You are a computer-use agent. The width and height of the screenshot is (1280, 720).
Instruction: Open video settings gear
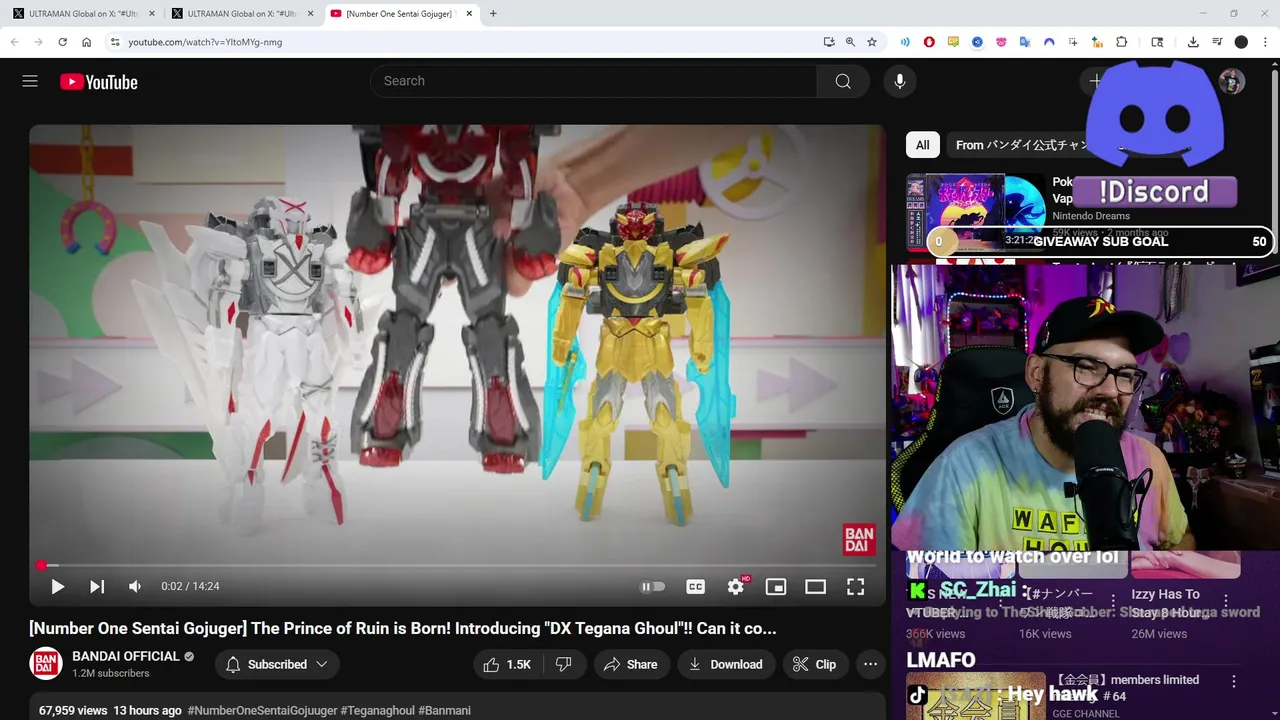click(x=736, y=587)
